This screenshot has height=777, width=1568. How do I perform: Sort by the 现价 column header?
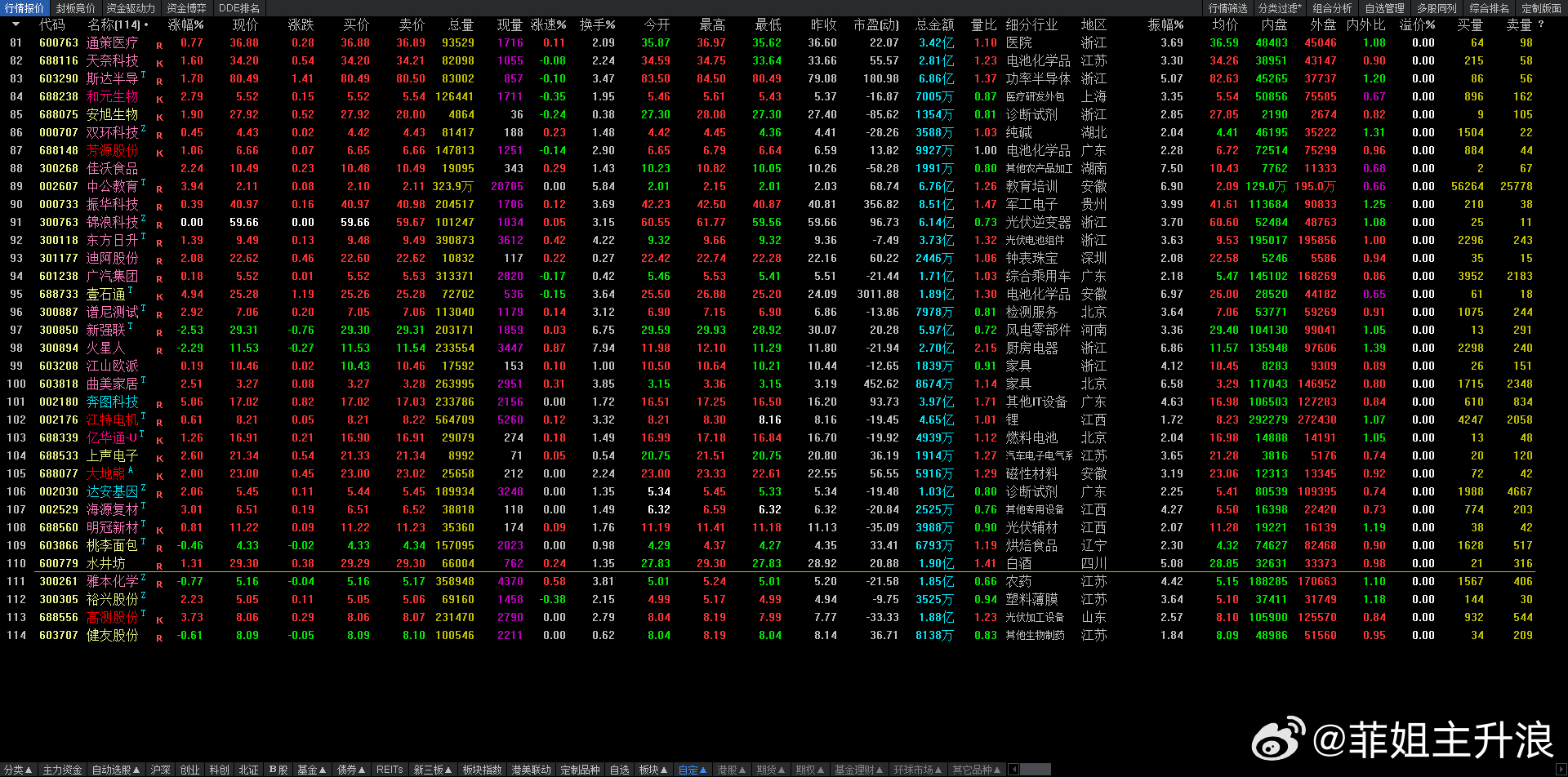(245, 25)
